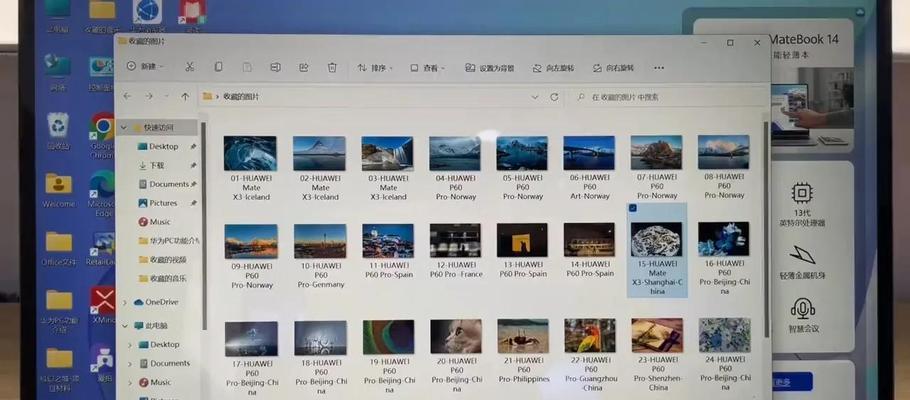Expand the OneDrive tree node

pos(125,302)
